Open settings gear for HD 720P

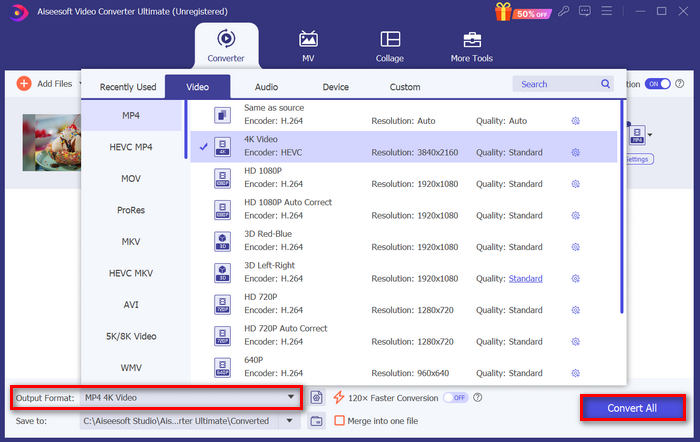(575, 310)
